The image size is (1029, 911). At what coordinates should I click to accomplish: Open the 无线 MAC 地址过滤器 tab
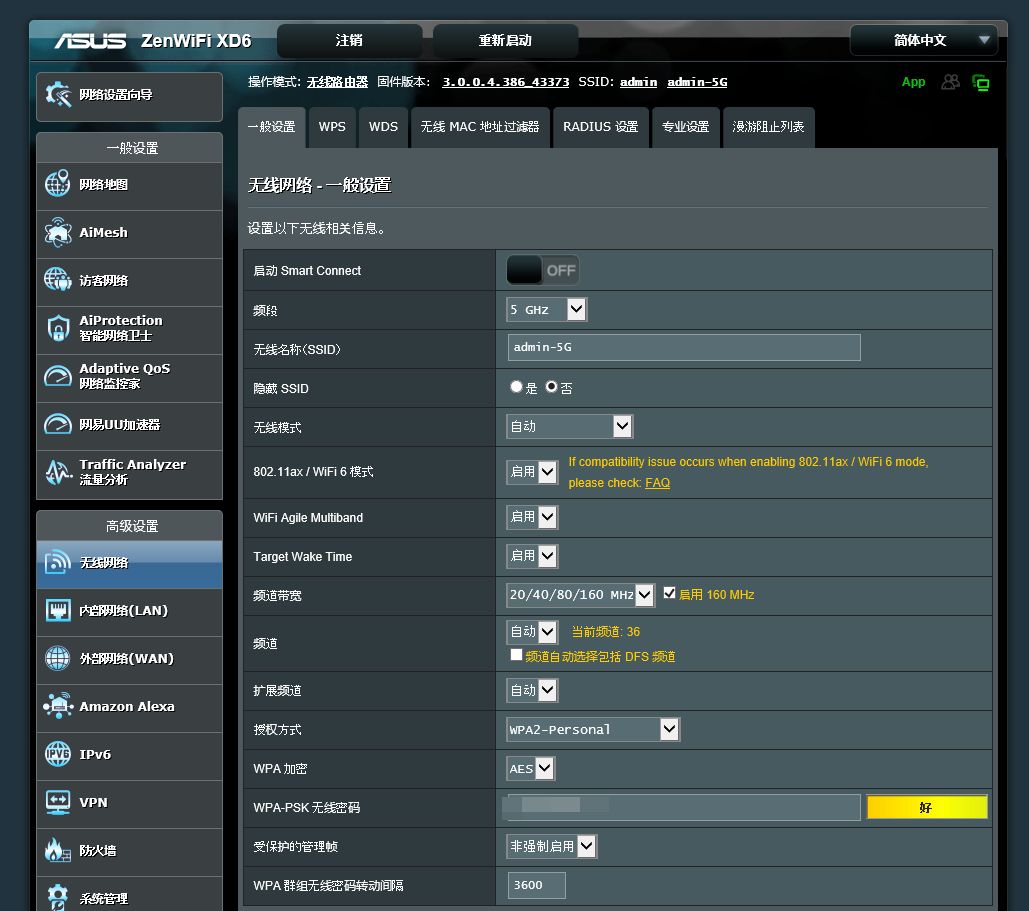(480, 127)
